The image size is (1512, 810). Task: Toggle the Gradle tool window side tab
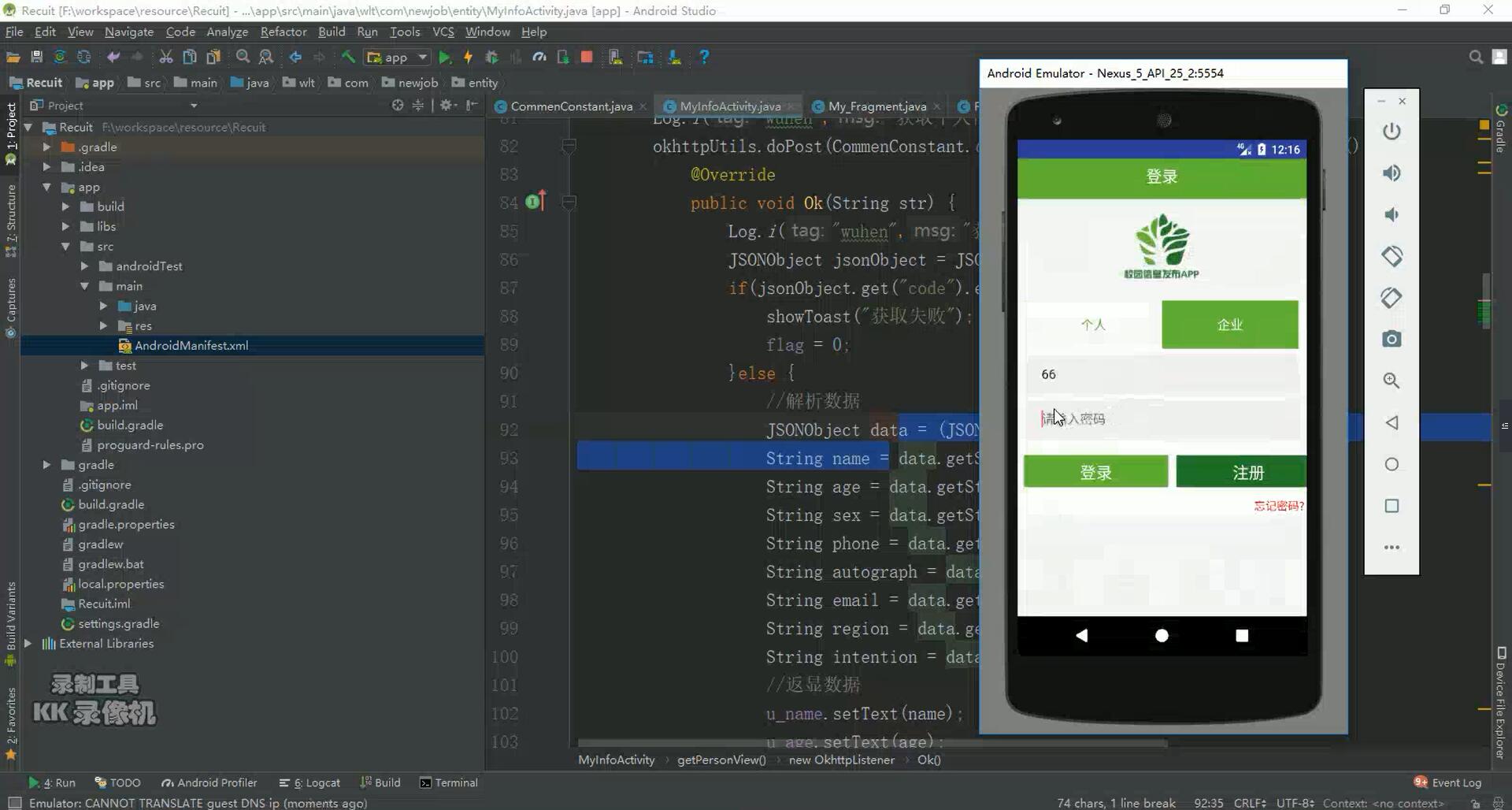(1501, 128)
